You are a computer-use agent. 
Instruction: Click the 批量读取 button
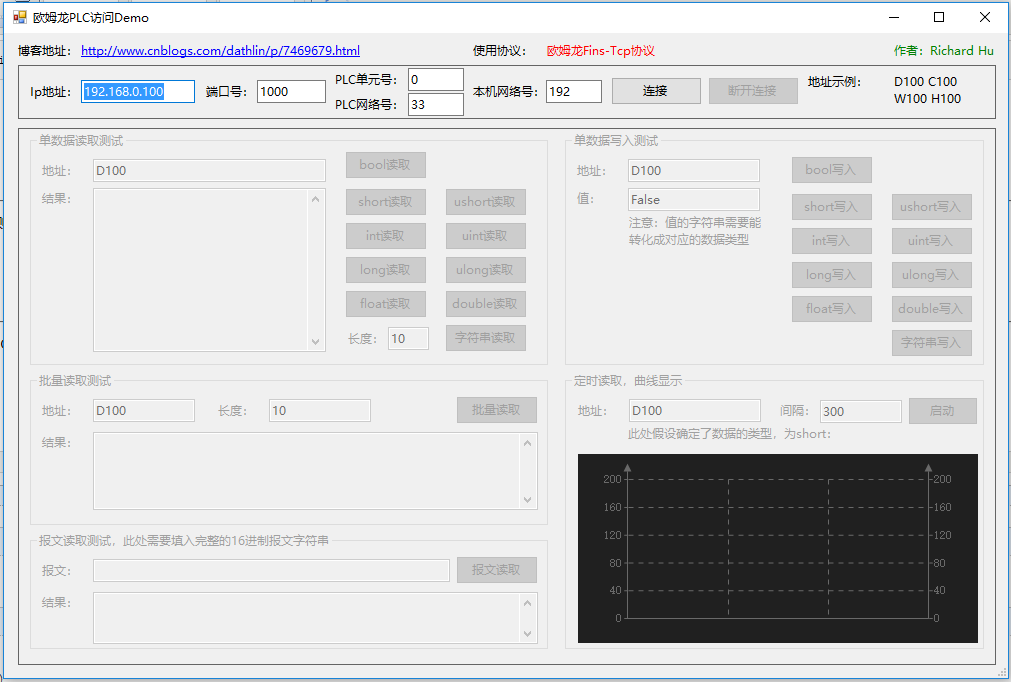496,410
